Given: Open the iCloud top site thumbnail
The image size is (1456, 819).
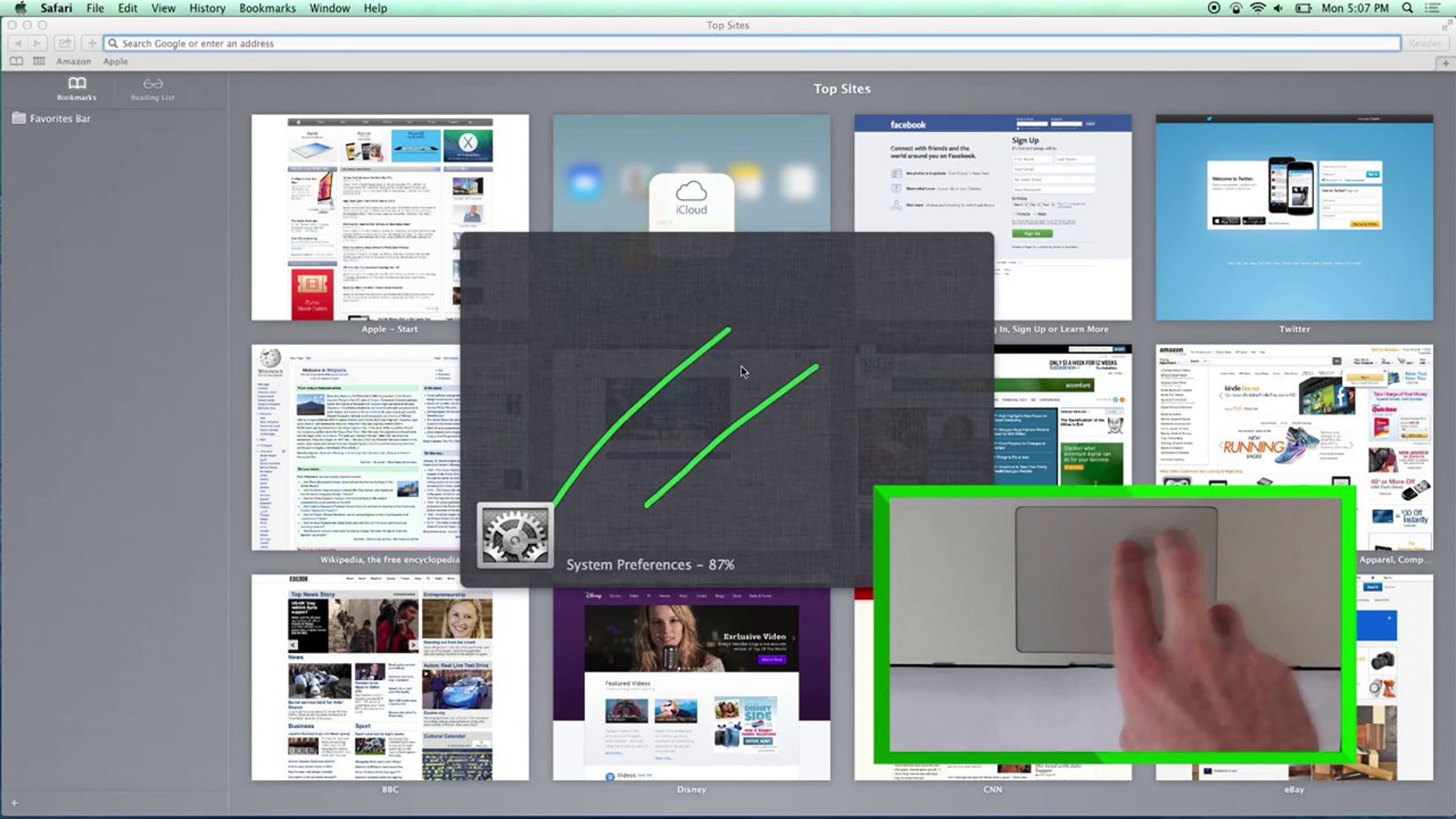Looking at the screenshot, I should [x=692, y=174].
